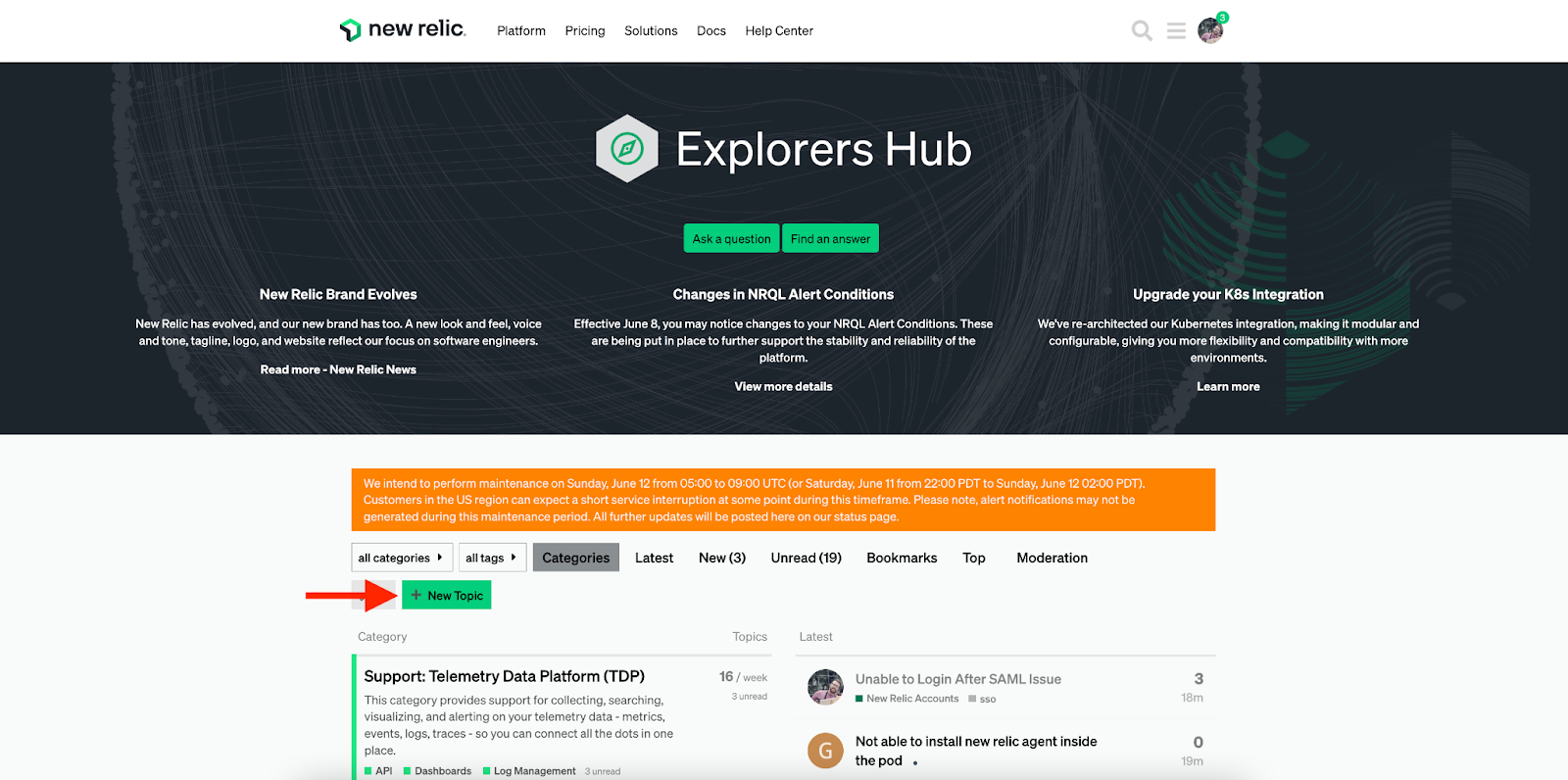This screenshot has height=780, width=1568.
Task: Open the Platform menu
Action: click(521, 31)
